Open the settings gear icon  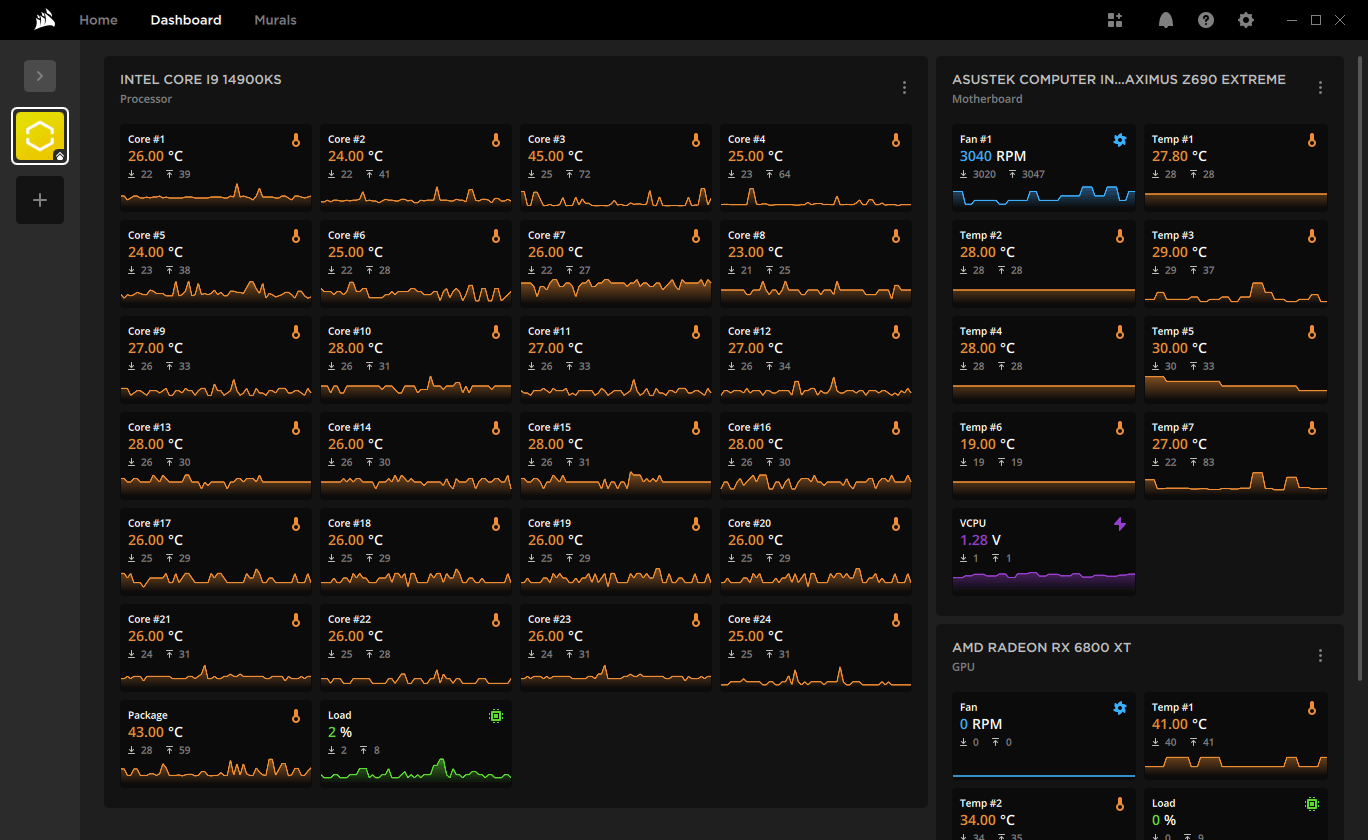[x=1245, y=20]
